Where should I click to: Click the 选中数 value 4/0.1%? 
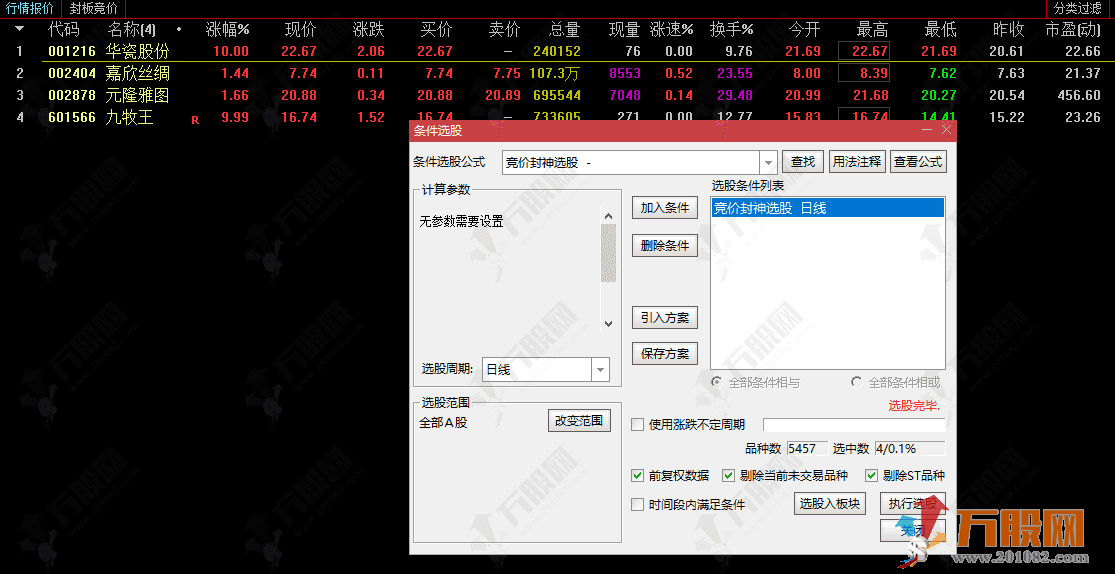pyautogui.click(x=909, y=449)
